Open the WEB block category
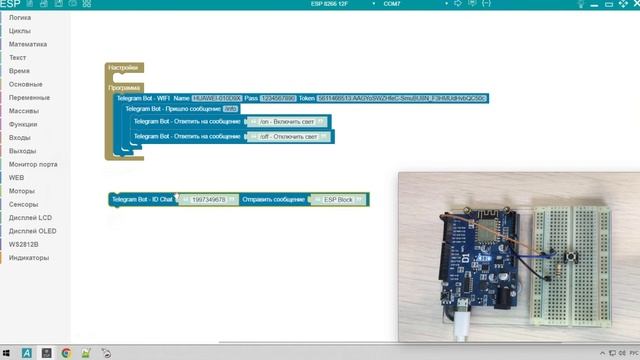Viewport: 640px width, 360px height. [x=16, y=178]
